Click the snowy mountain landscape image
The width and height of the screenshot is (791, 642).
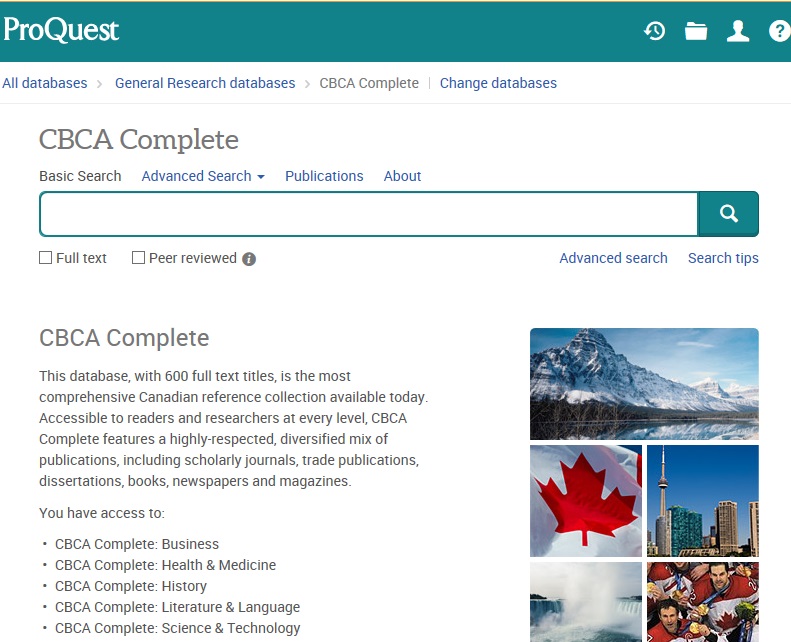(x=644, y=384)
